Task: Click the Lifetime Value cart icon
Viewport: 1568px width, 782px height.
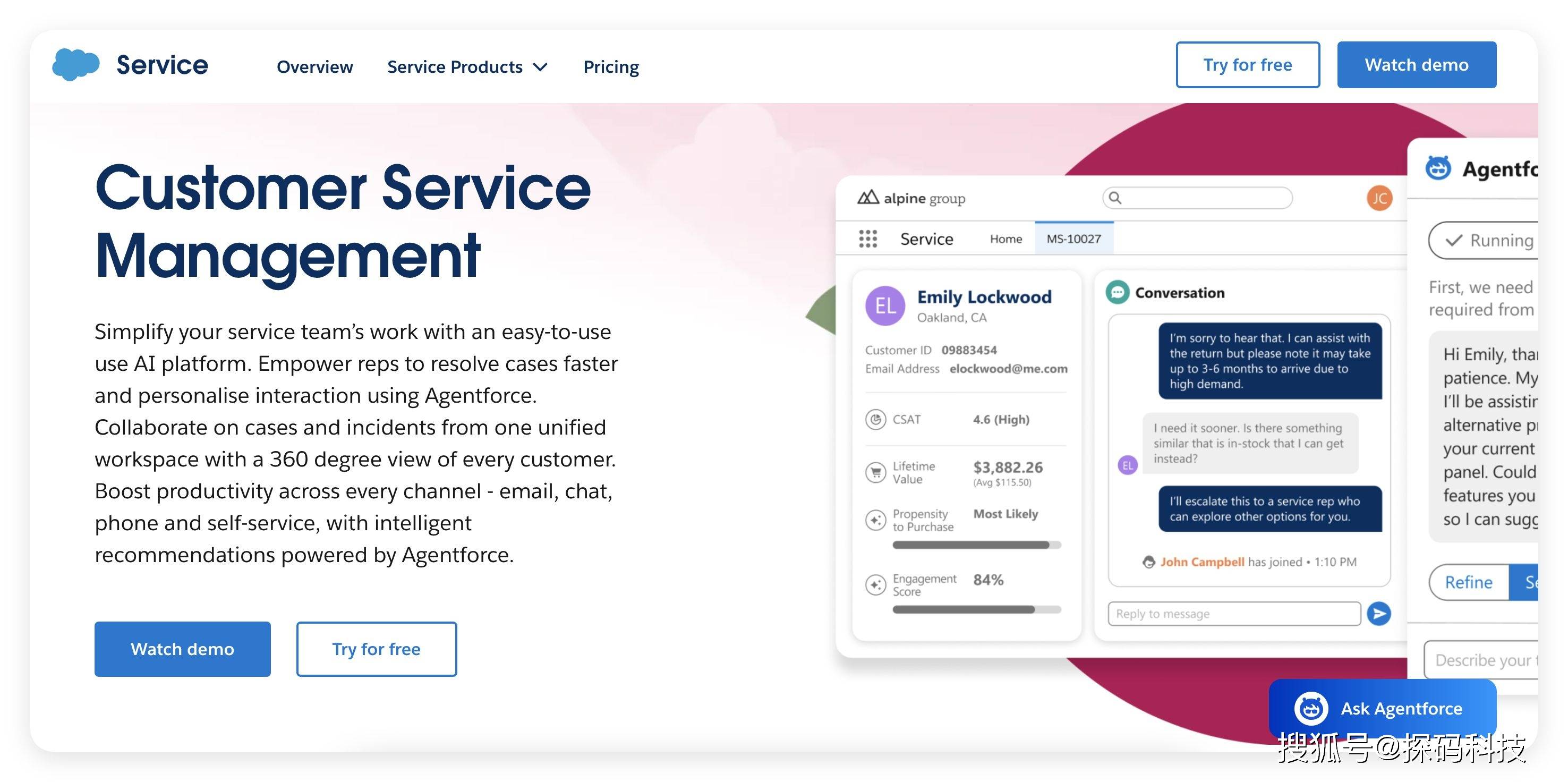Action: click(x=875, y=472)
